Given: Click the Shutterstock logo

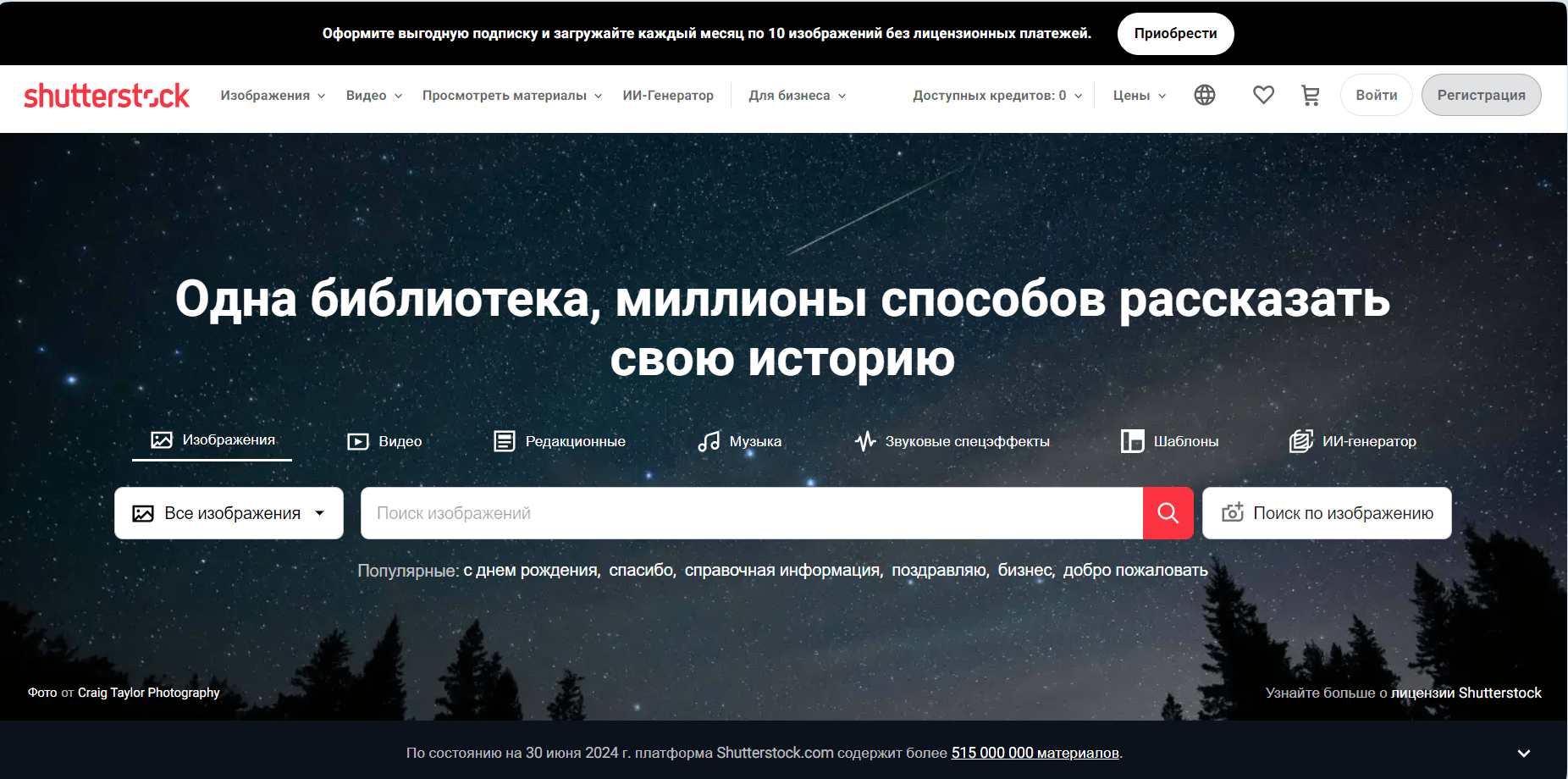Looking at the screenshot, I should [107, 96].
